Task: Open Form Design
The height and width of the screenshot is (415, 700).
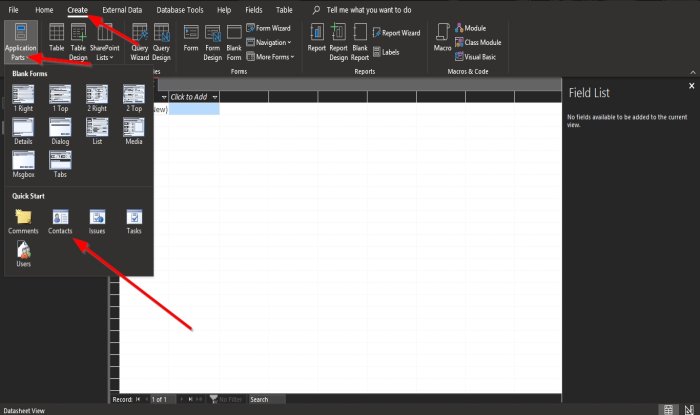Action: click(212, 42)
